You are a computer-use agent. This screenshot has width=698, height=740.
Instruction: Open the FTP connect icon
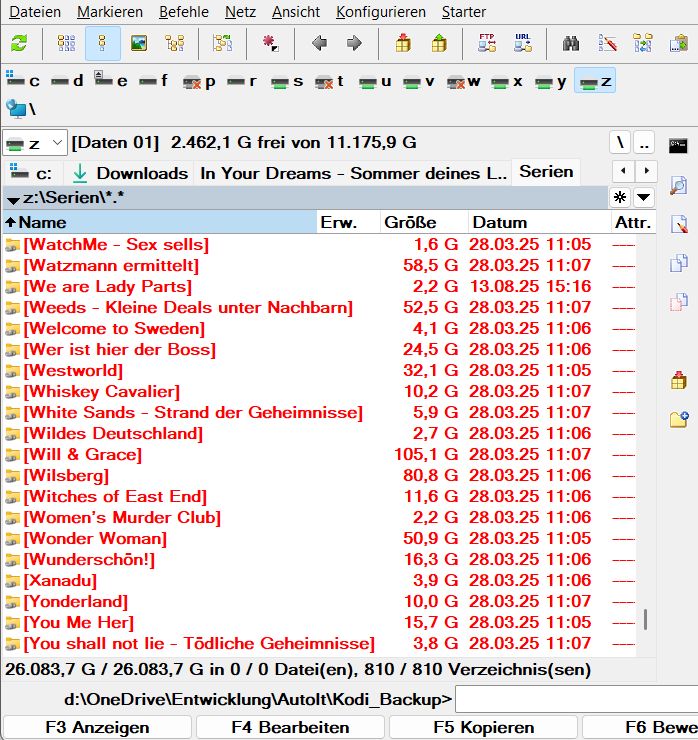point(487,44)
